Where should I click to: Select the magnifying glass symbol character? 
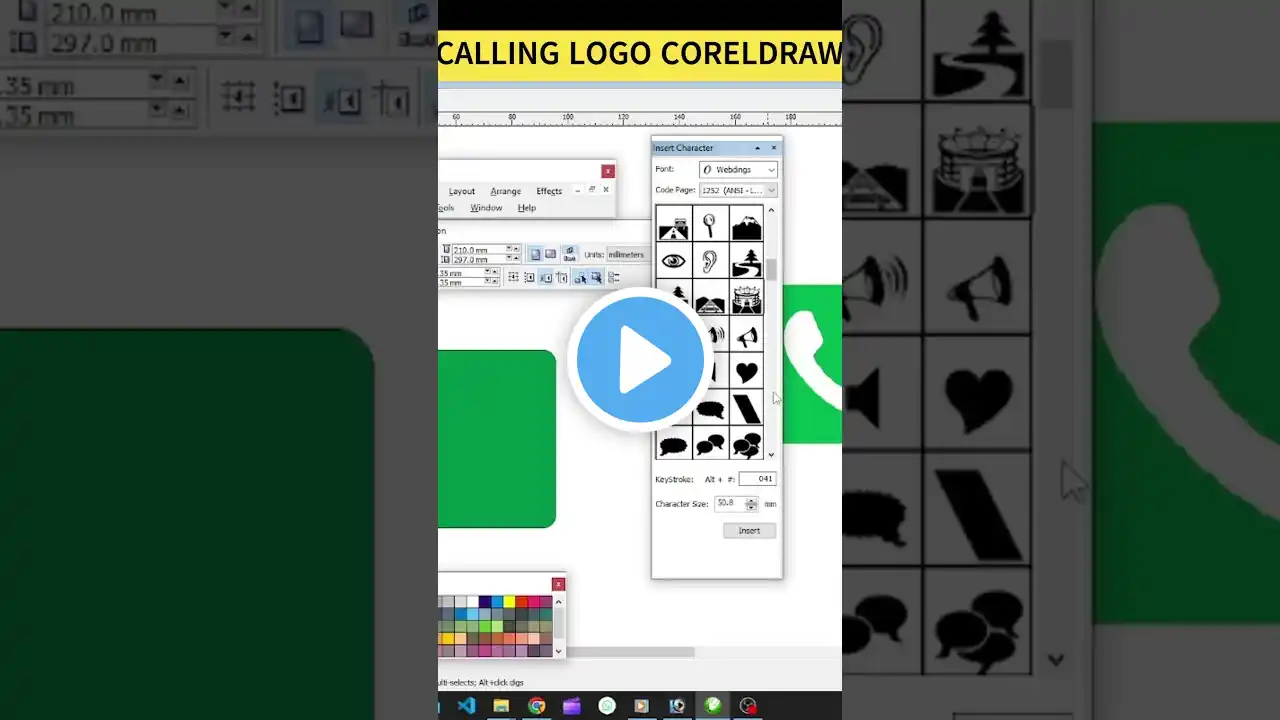tap(709, 225)
